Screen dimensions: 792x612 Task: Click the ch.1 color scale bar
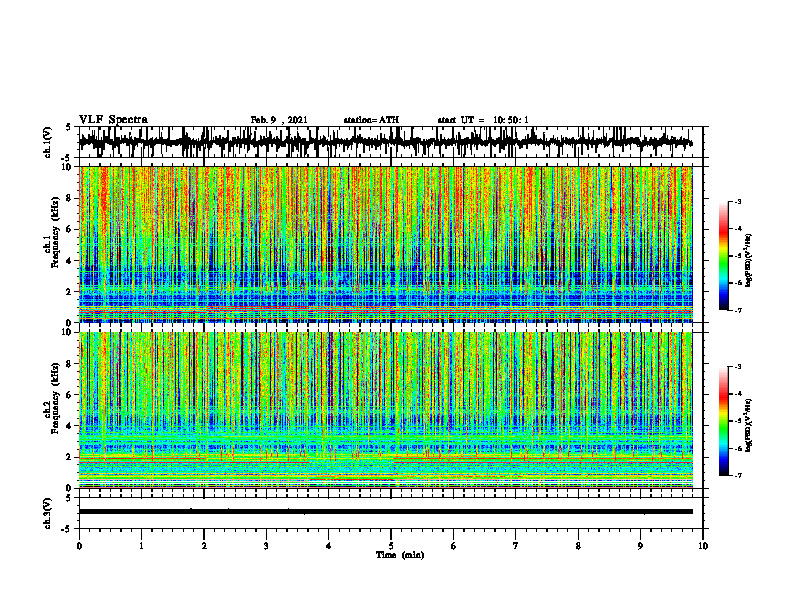coord(723,256)
